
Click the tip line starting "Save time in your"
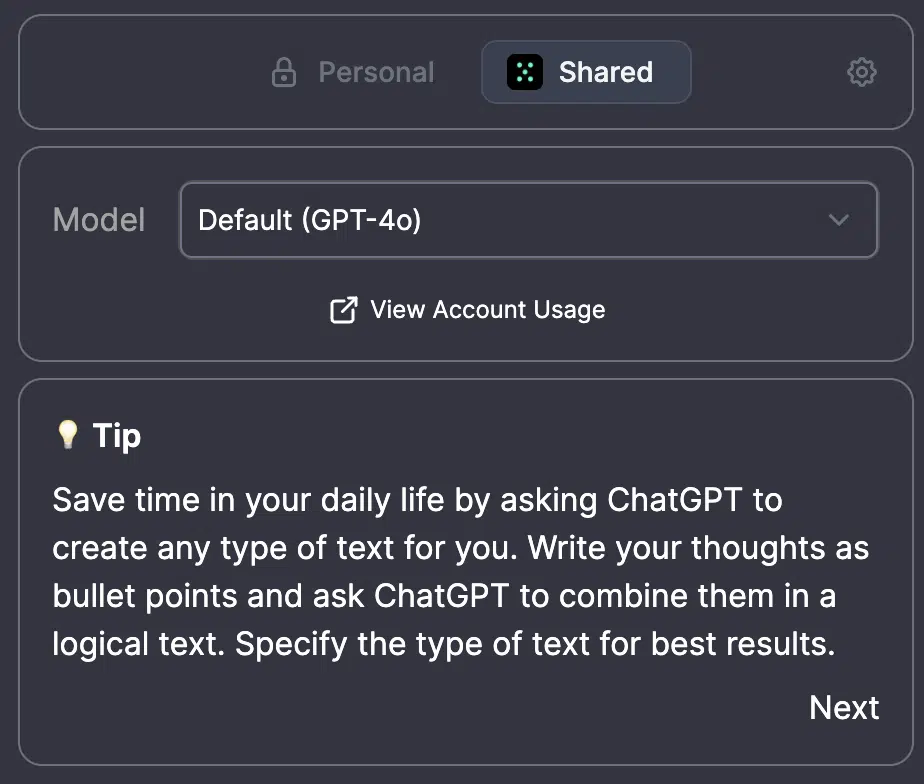click(x=417, y=501)
